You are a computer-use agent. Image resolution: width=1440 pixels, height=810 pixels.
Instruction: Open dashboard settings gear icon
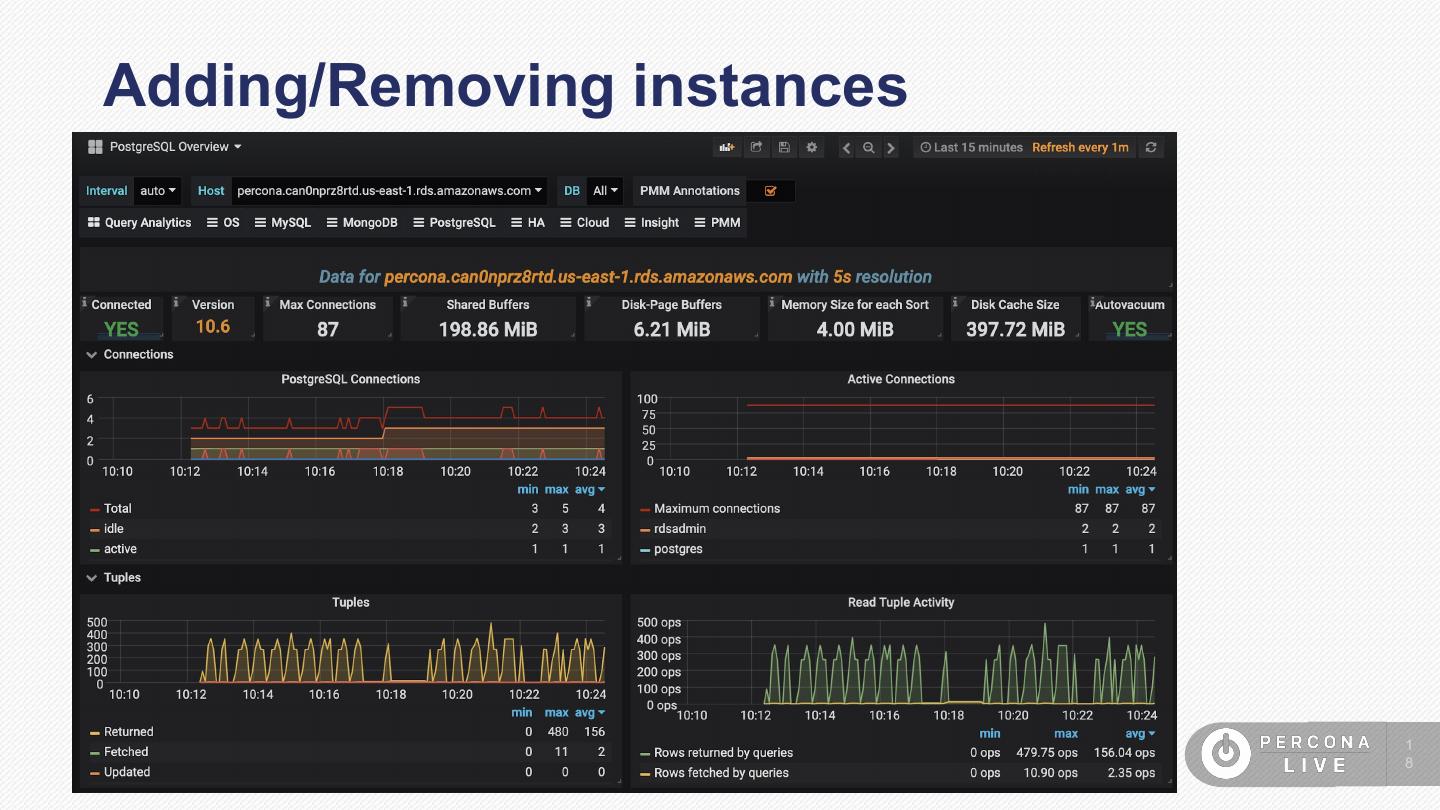pyautogui.click(x=812, y=148)
